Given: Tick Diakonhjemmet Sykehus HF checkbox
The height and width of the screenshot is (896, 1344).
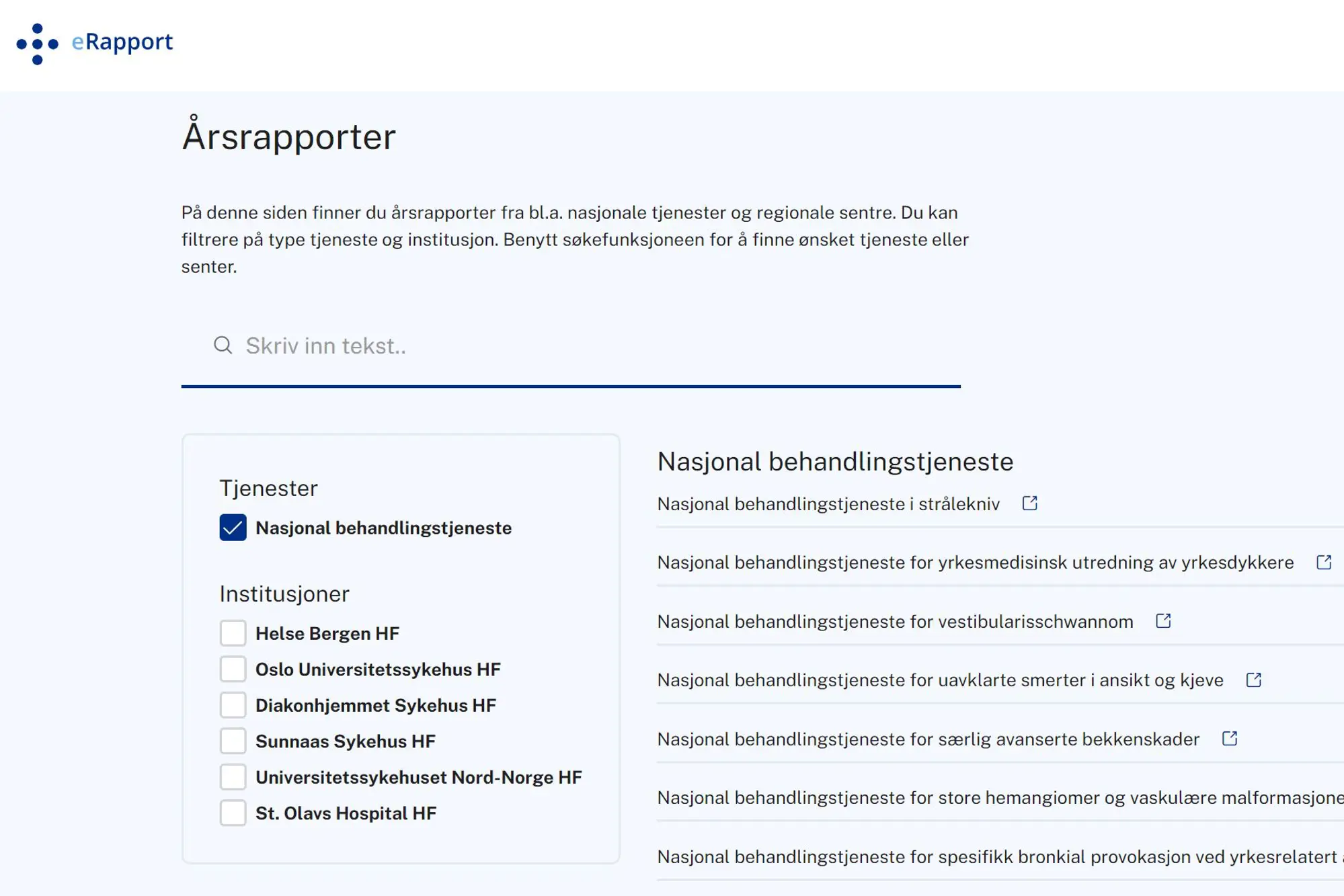Looking at the screenshot, I should pos(233,705).
